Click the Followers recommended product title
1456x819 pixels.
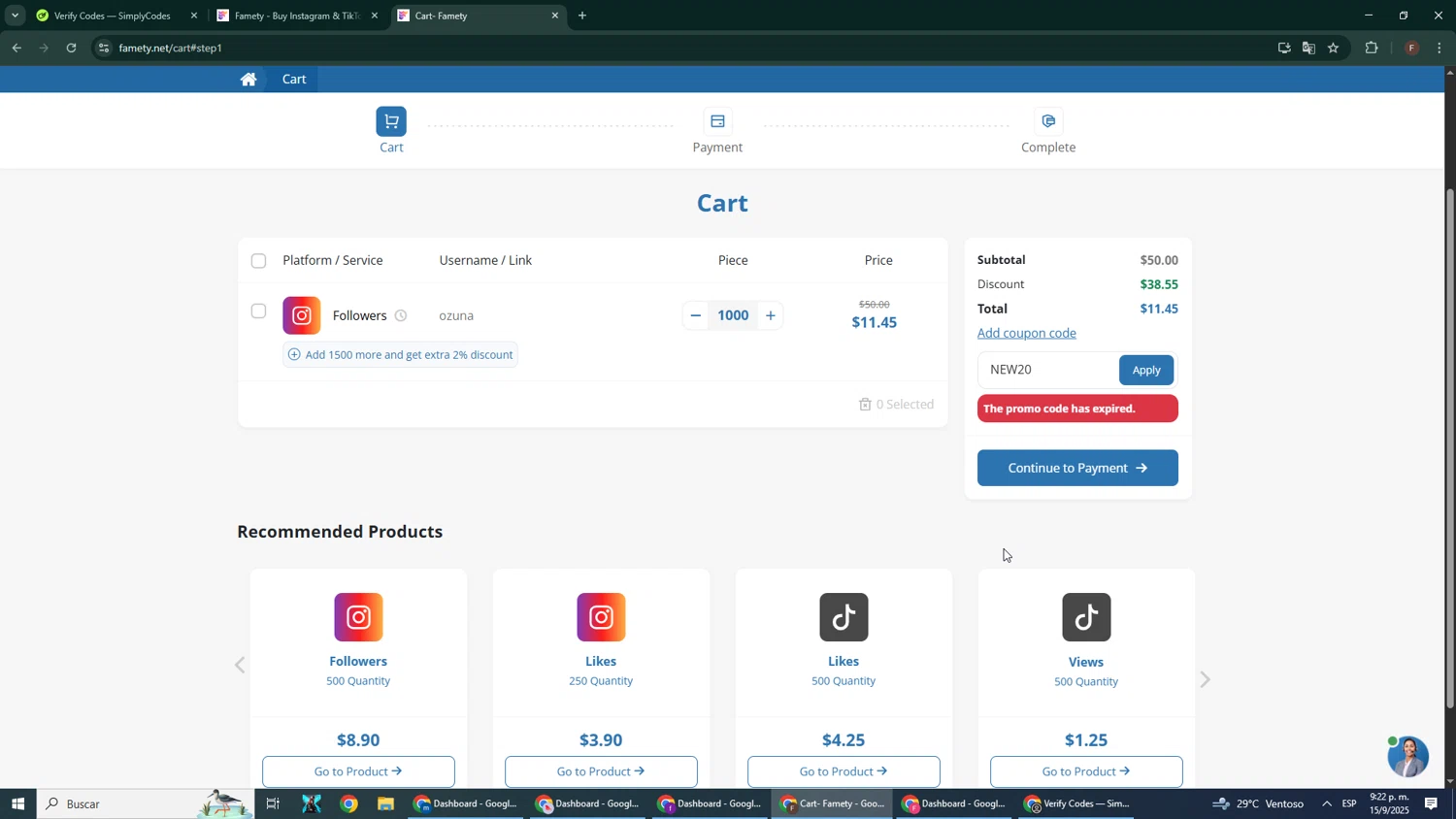(x=358, y=662)
